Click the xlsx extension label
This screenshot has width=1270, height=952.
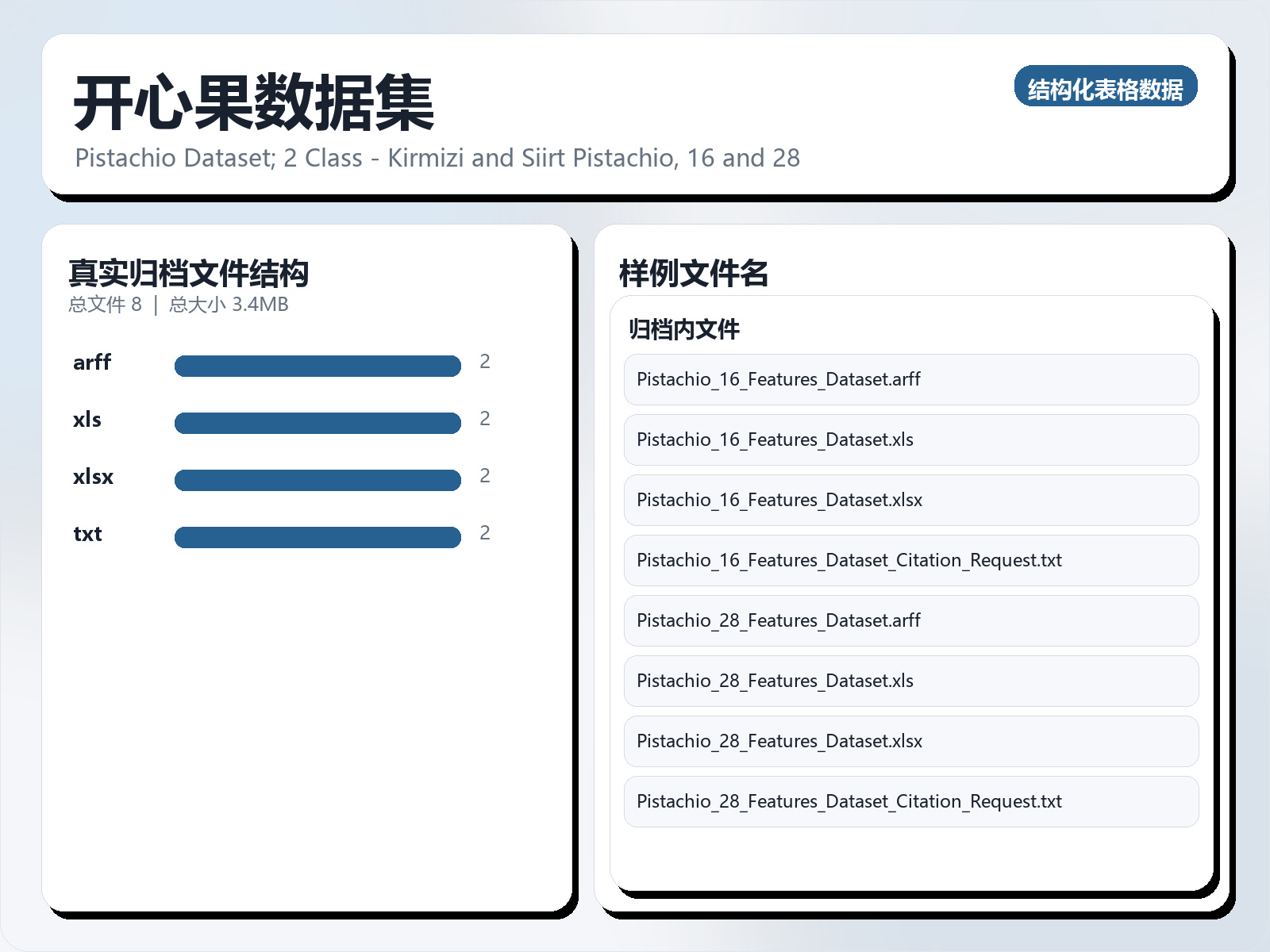(x=94, y=477)
